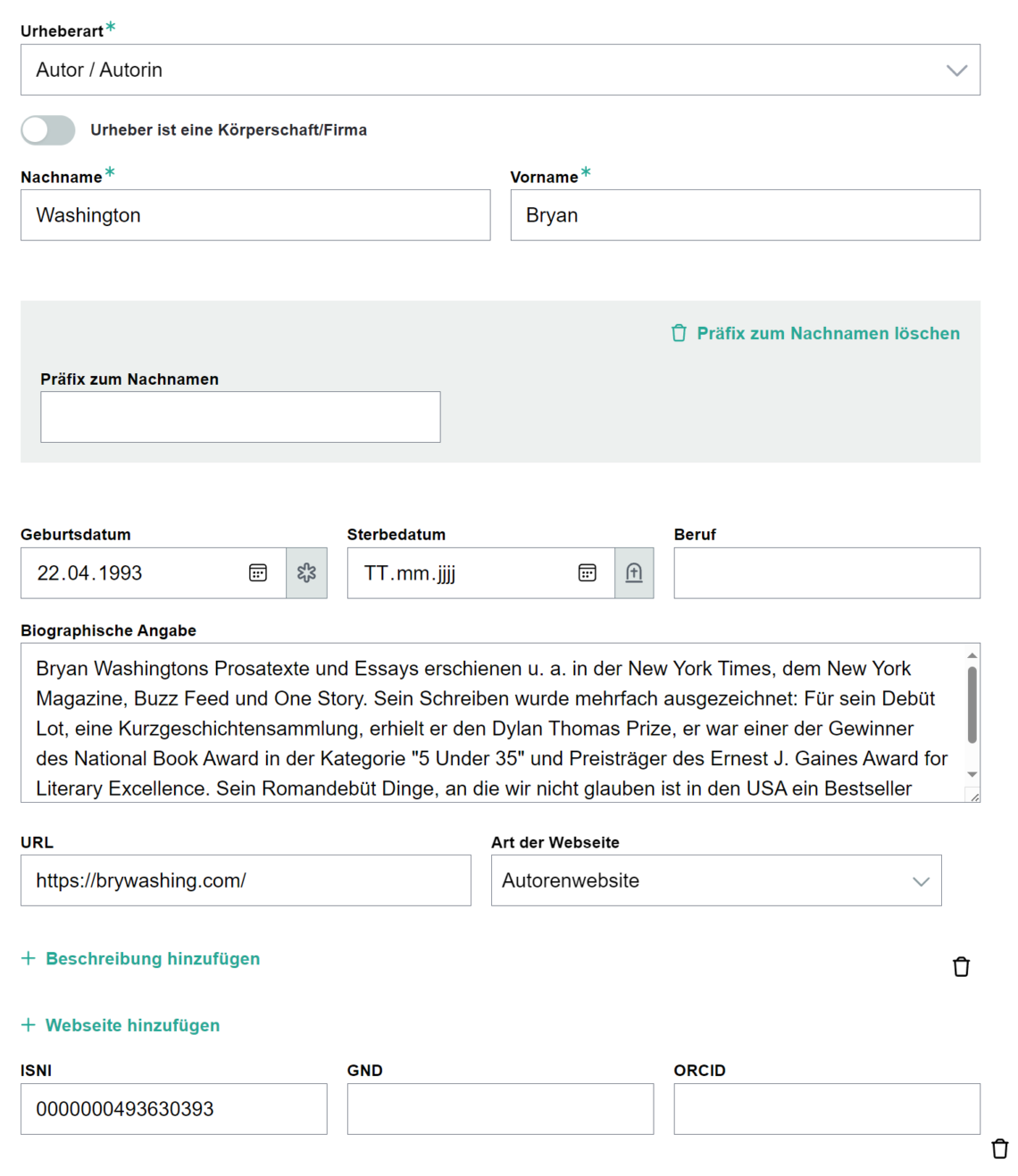Click the plus icon beside Beschreibung hinzufügen
Screen dimensions: 1018x1176
[x=29, y=958]
